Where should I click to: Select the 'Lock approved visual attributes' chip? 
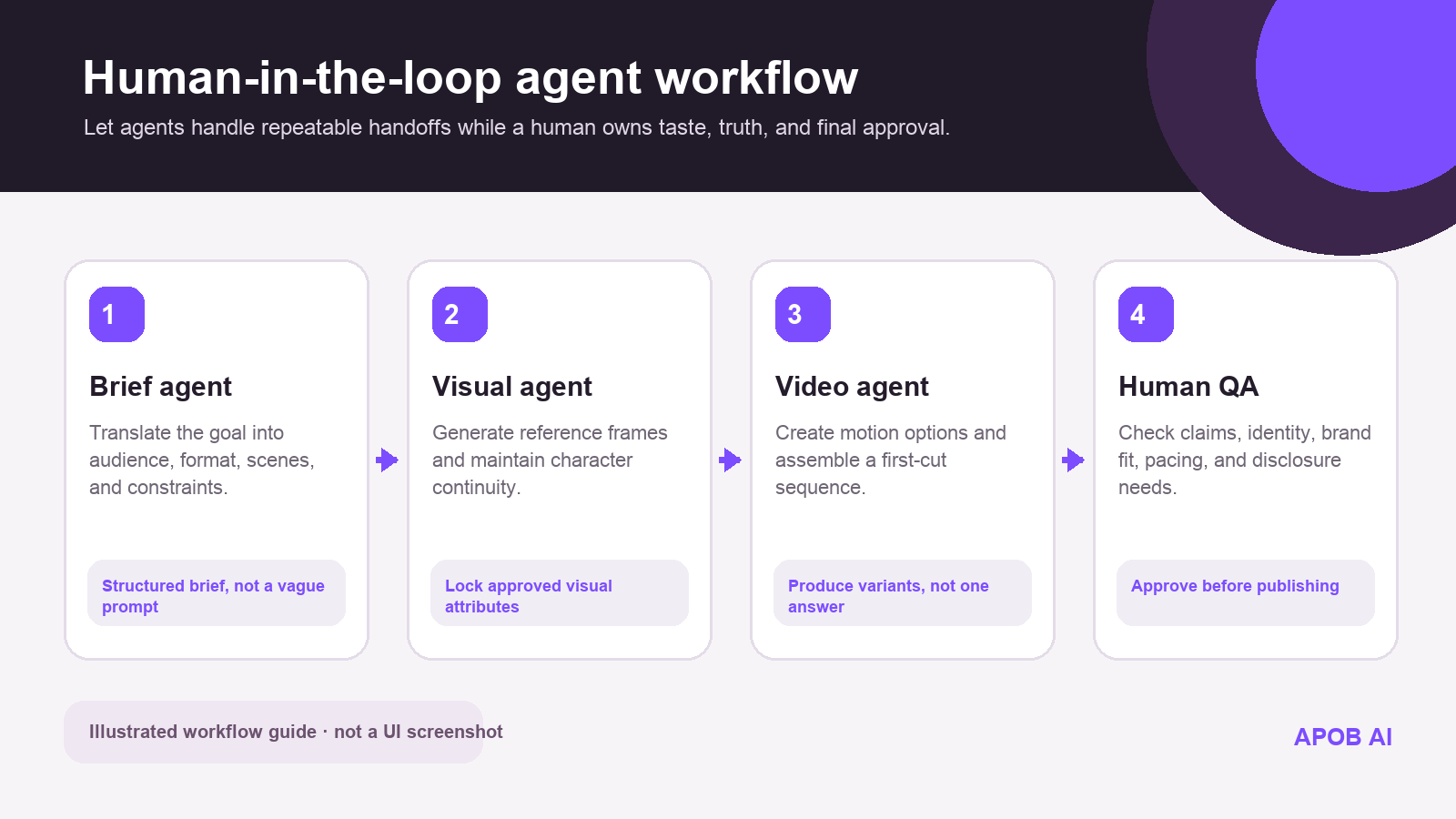point(560,593)
